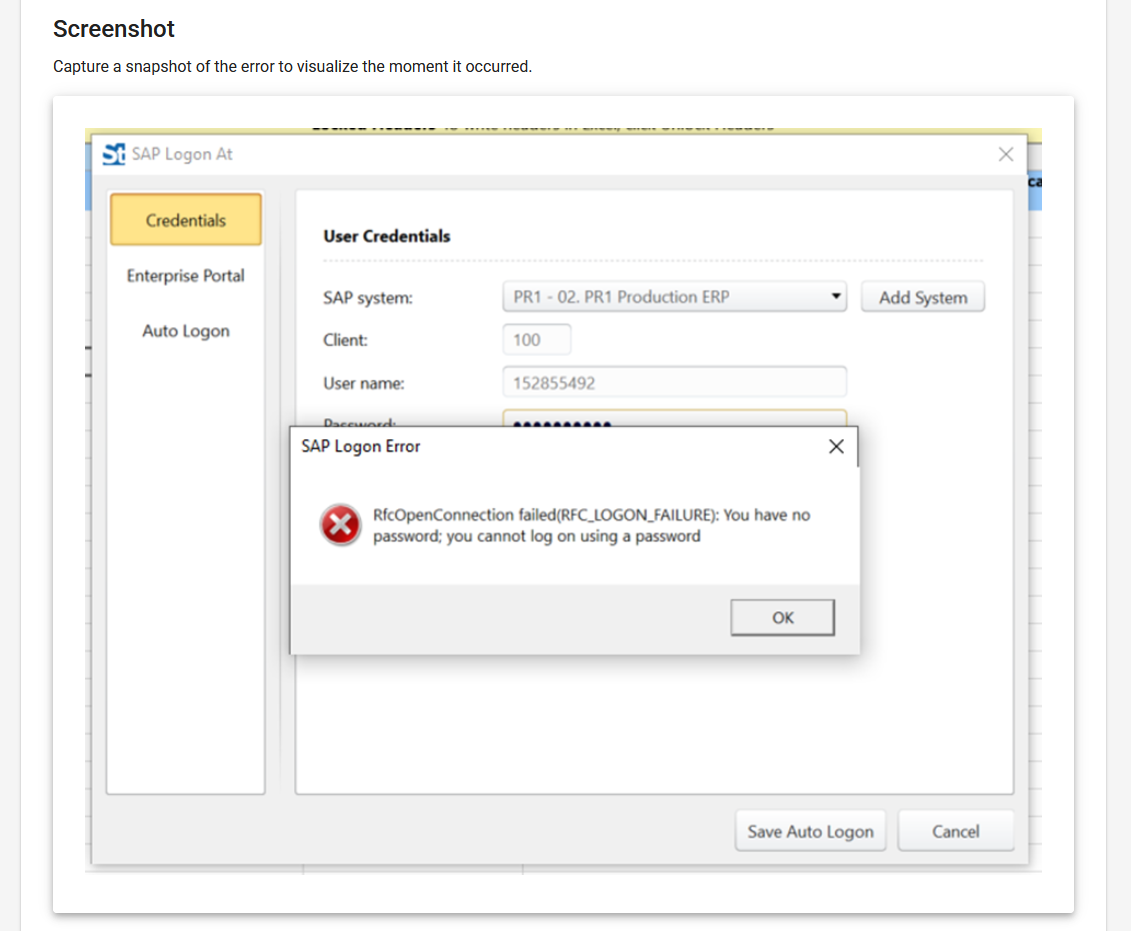
Task: Click the Save Auto Logon button
Action: 810,831
